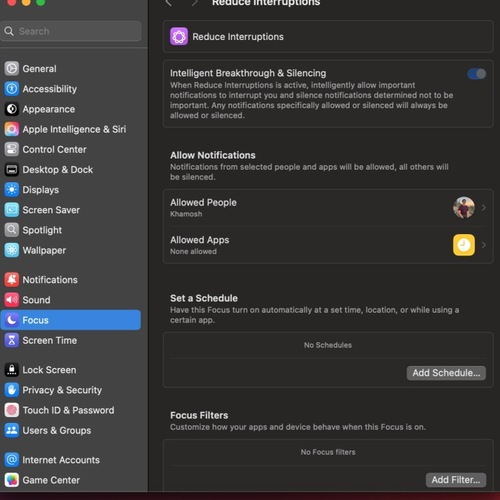Viewport: 500px width, 500px height.
Task: Click the Sound speaker icon
Action: pos(12,300)
